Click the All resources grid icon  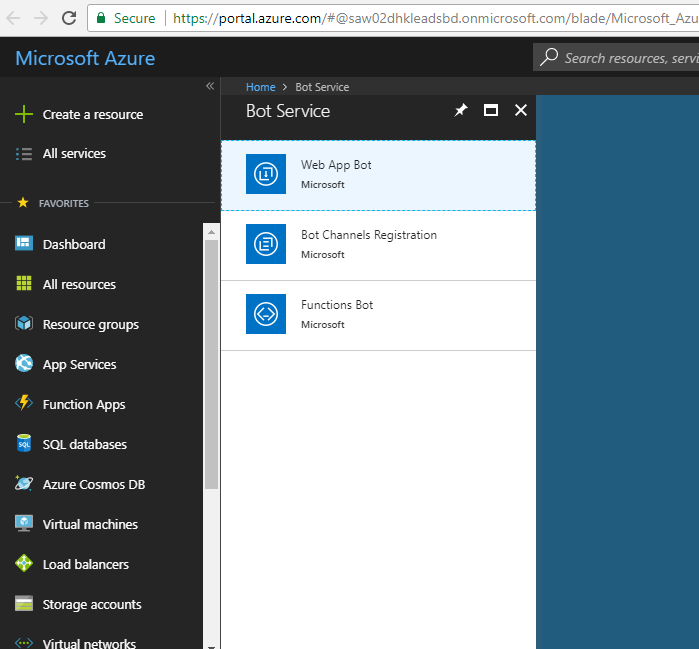pos(24,283)
